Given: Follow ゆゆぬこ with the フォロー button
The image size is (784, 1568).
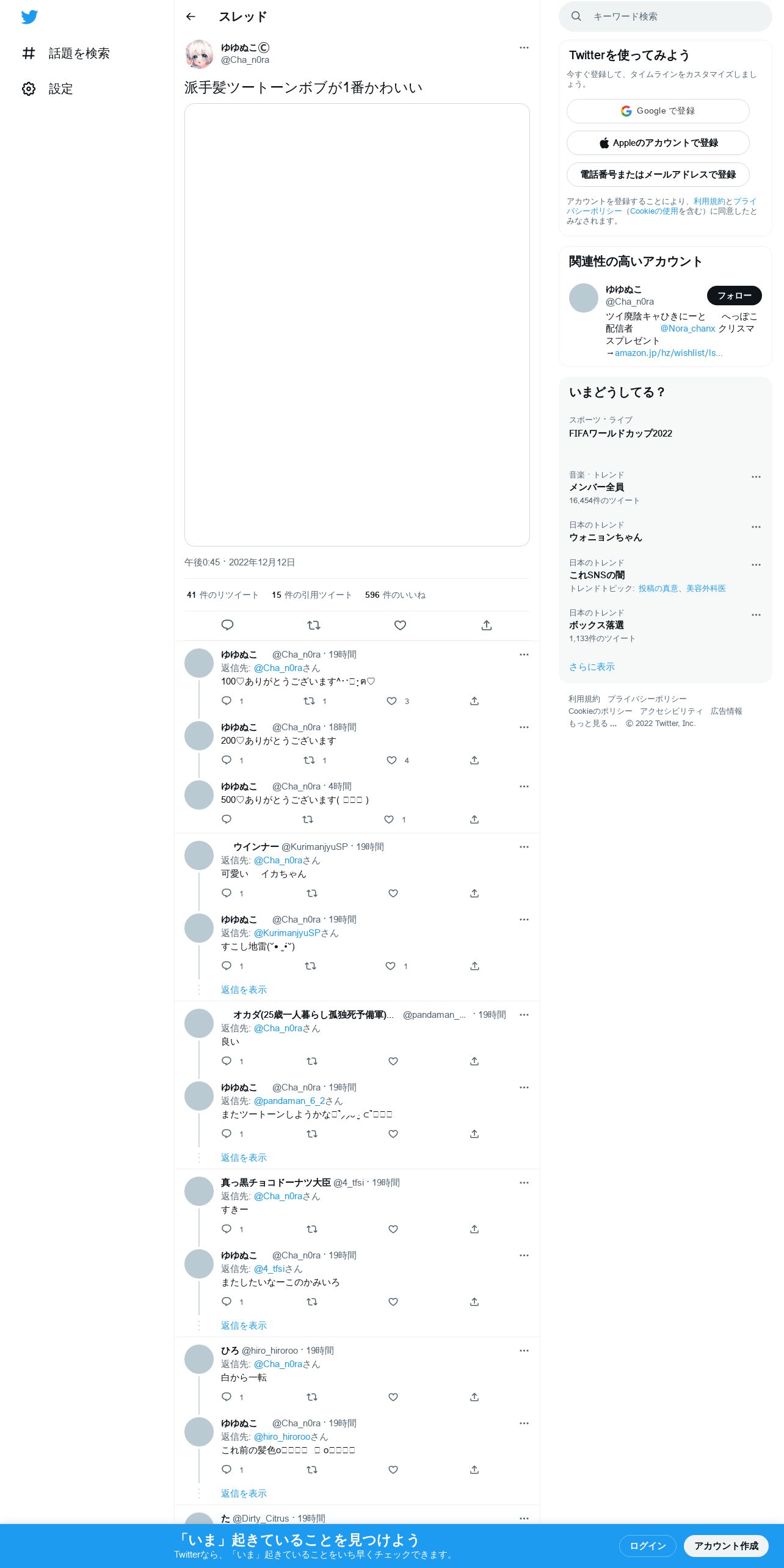Looking at the screenshot, I should pyautogui.click(x=735, y=296).
